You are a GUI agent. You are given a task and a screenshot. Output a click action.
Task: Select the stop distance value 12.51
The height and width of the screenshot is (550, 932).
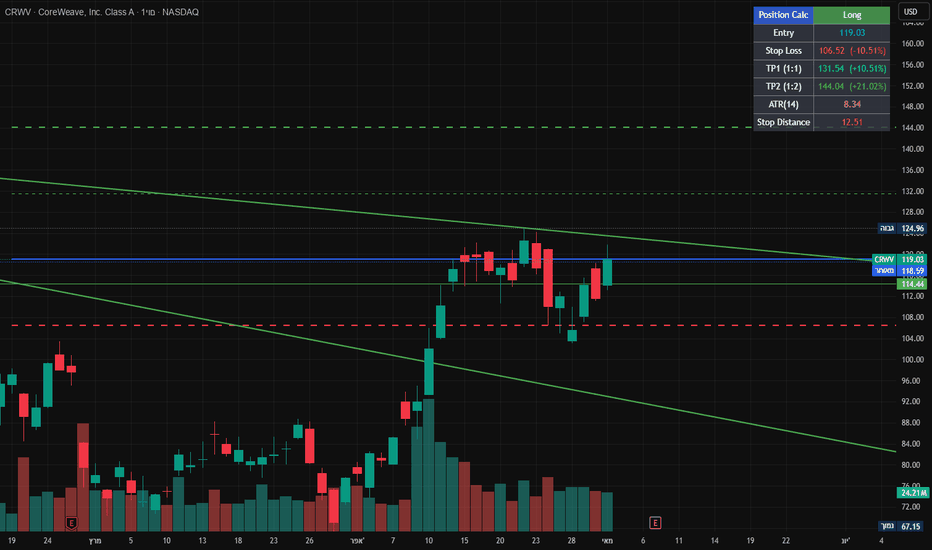(851, 122)
